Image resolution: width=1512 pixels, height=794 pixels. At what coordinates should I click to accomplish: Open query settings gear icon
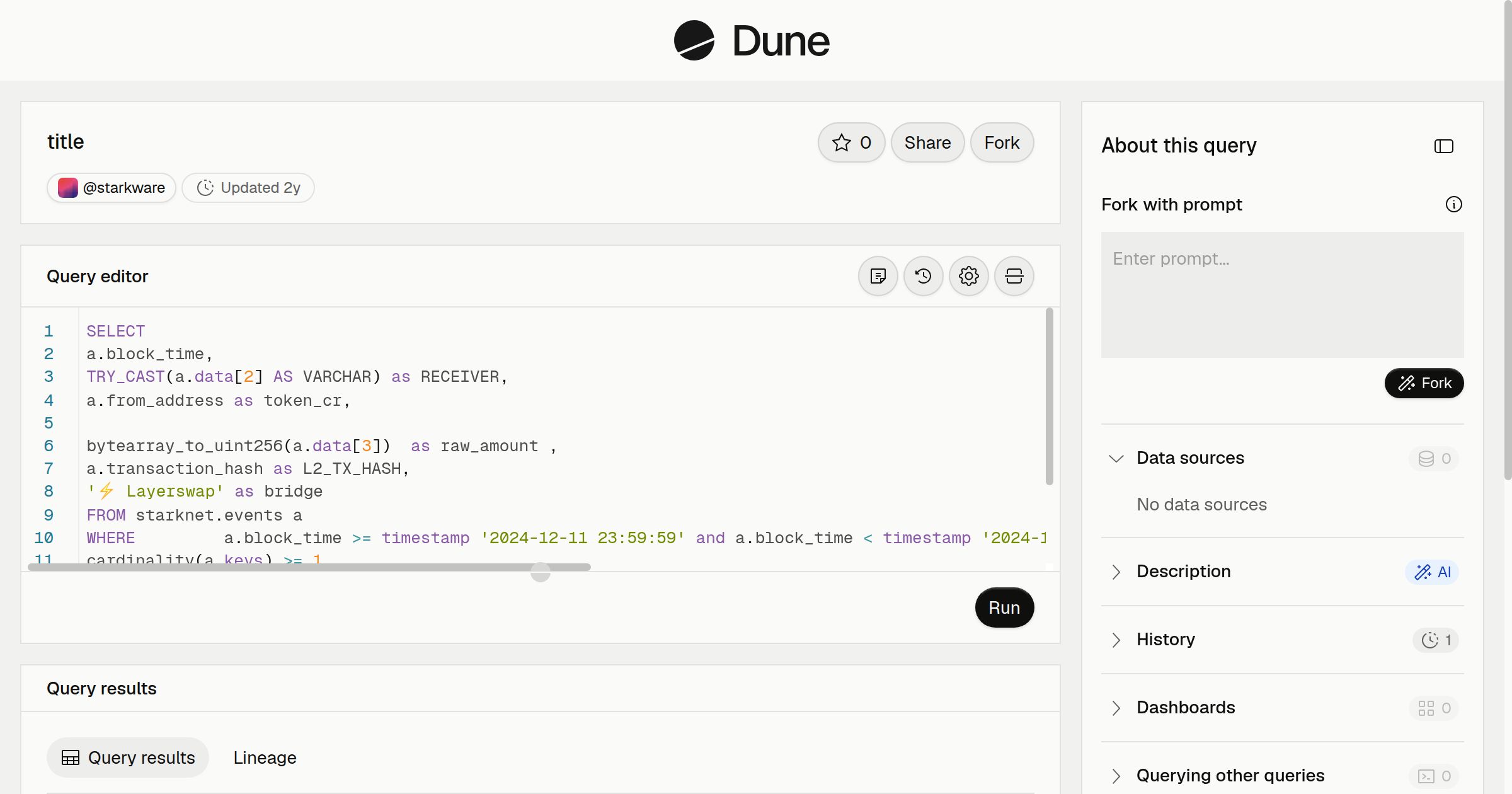point(968,276)
